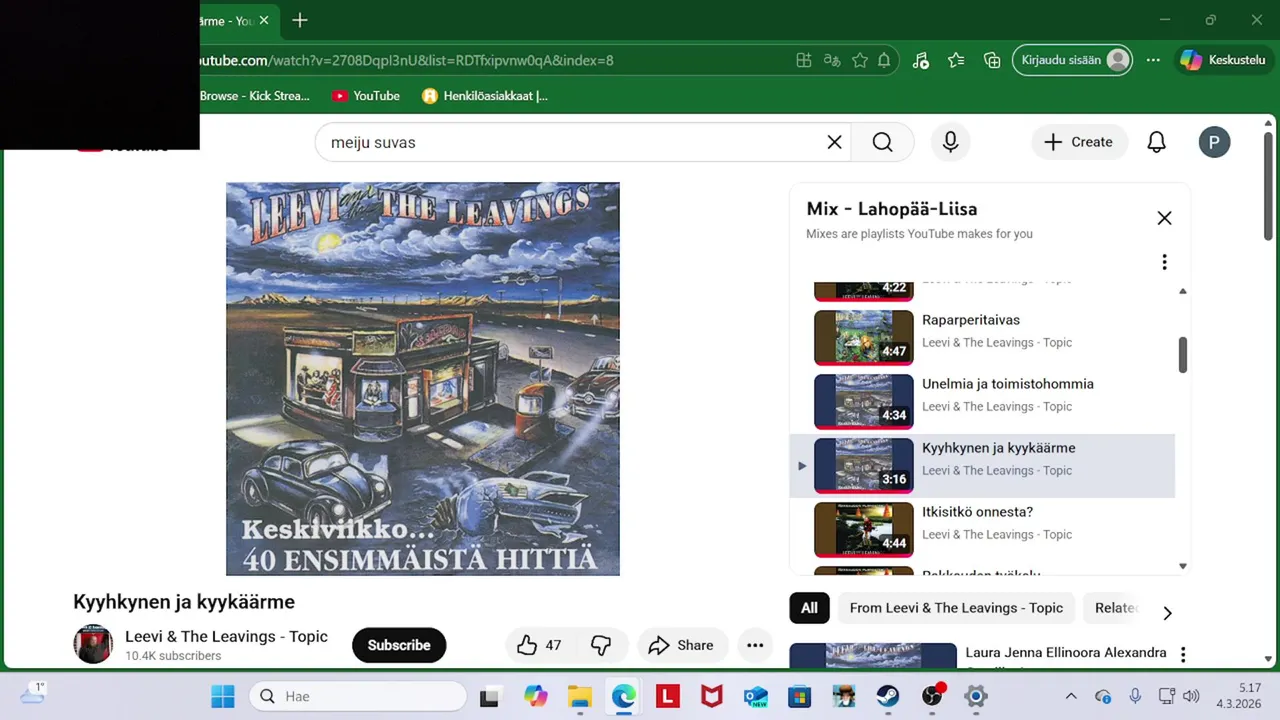Click the address bar URL

coord(407,60)
